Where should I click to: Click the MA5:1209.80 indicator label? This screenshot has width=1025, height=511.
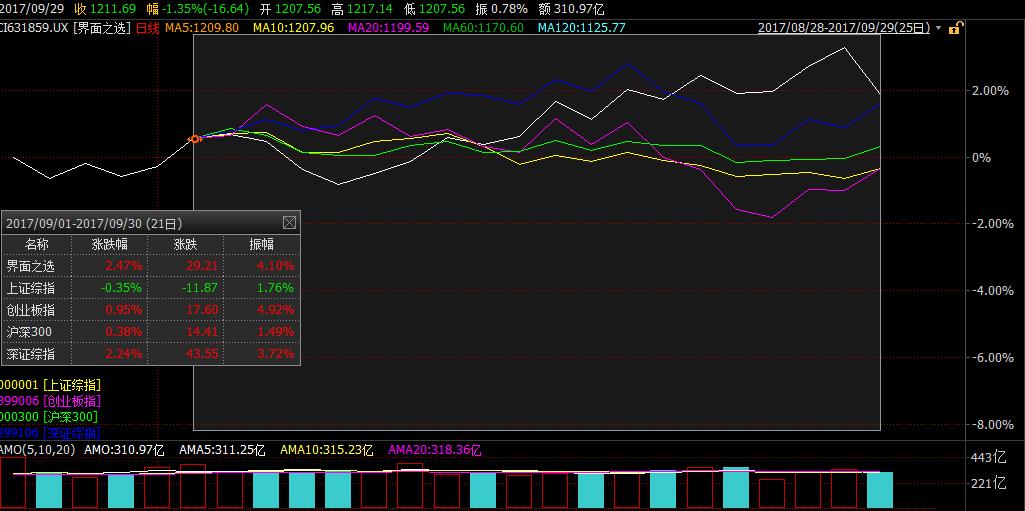pyautogui.click(x=202, y=27)
